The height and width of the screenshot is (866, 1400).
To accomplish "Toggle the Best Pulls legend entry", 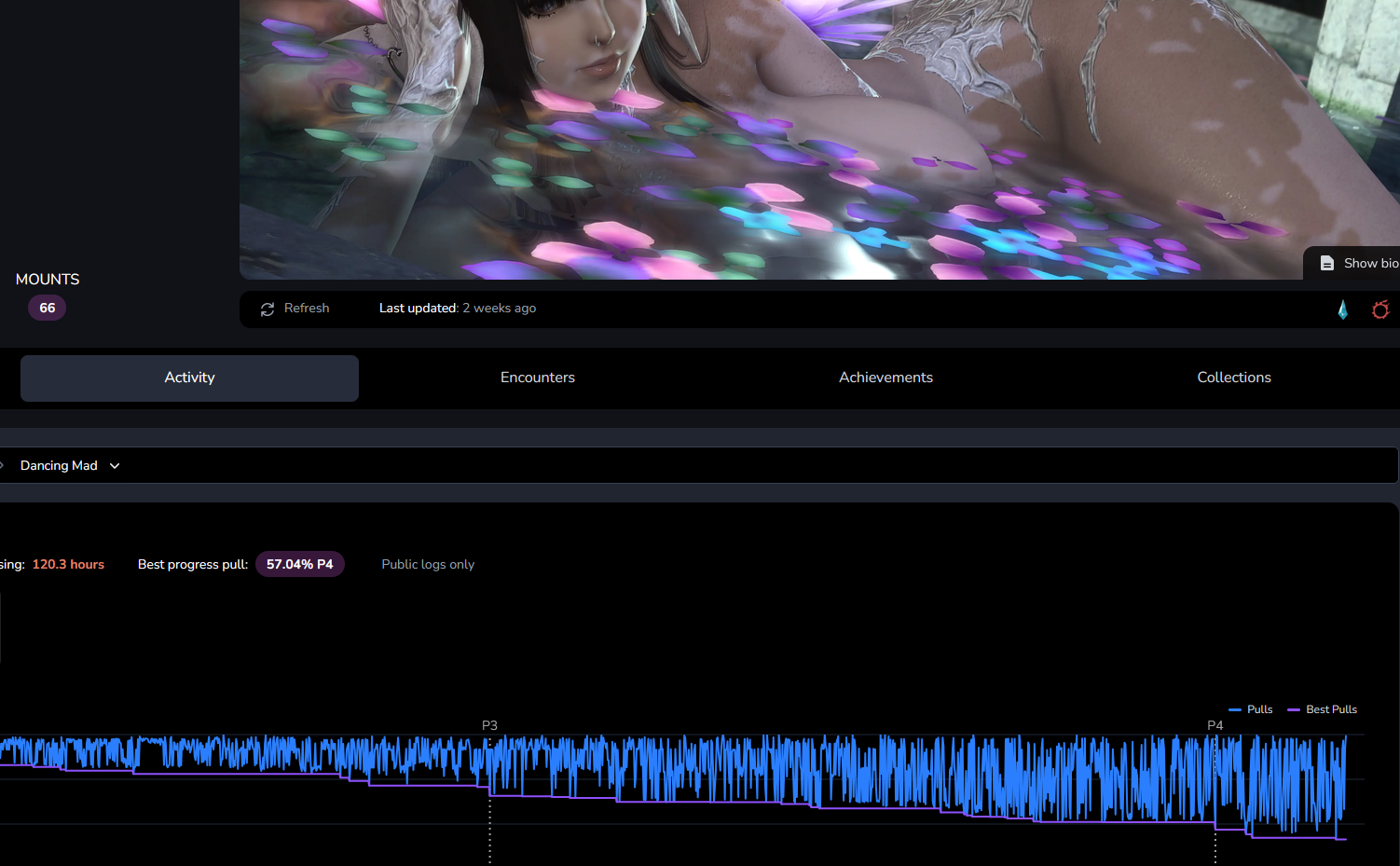I will 1322,709.
